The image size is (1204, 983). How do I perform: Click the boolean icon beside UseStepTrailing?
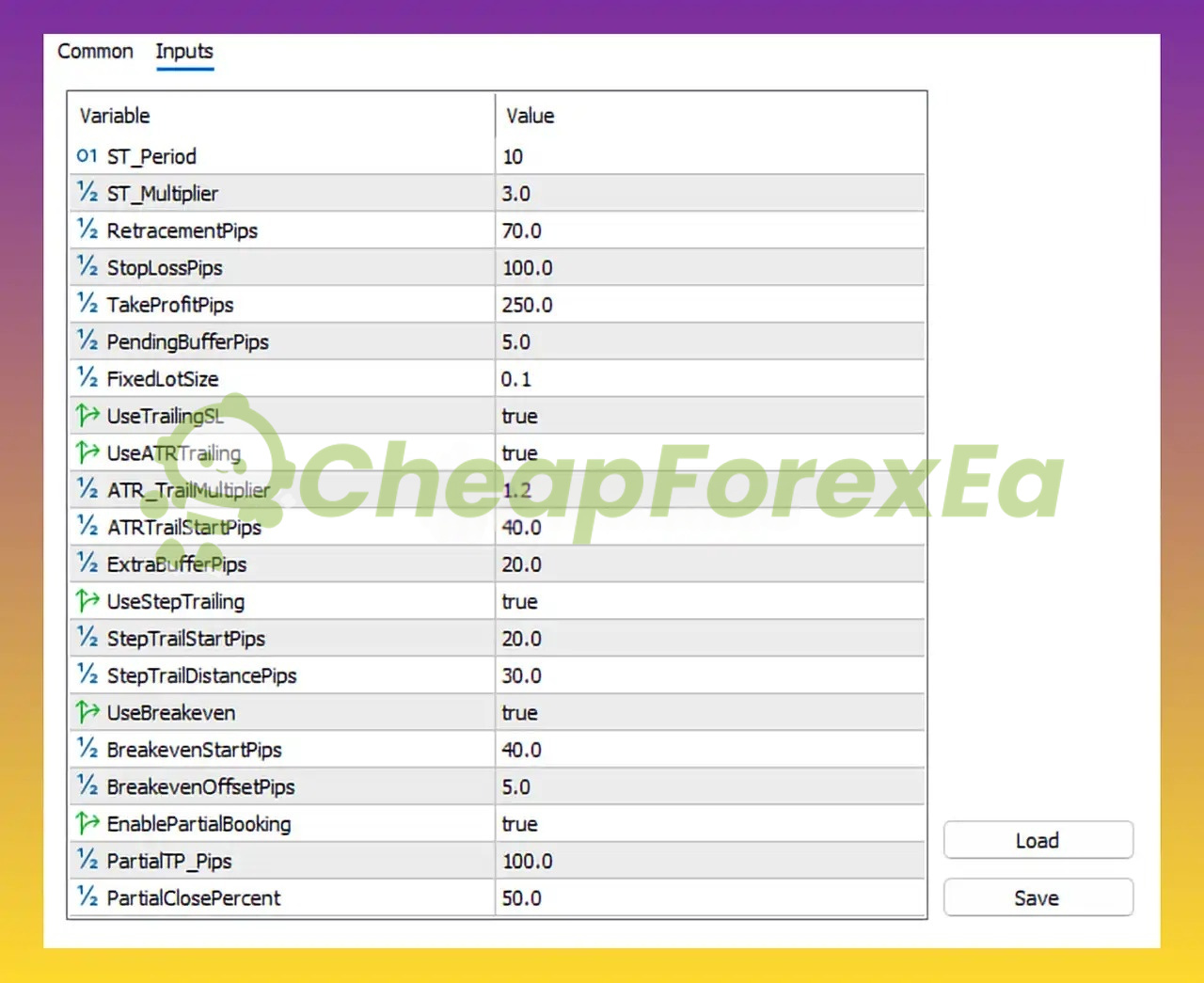pos(87,600)
